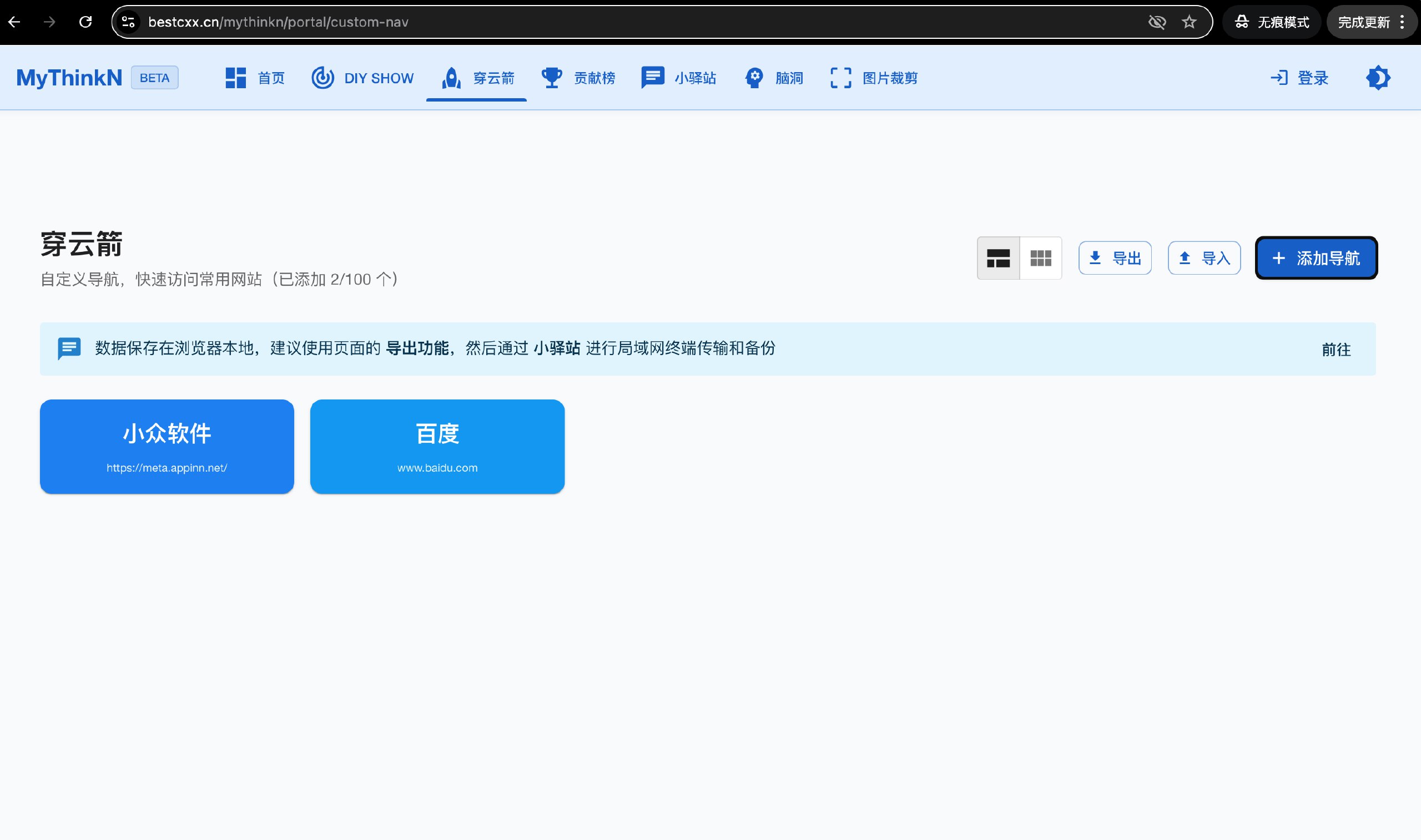Reload the page with refresh icon

pos(85,22)
